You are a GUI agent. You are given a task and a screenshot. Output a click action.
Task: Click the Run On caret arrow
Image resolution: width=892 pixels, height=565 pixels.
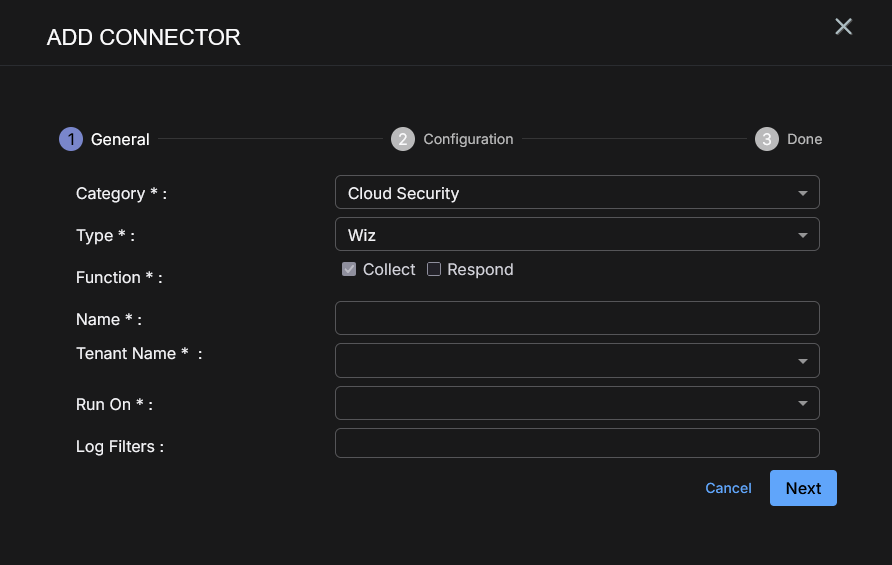(x=802, y=403)
